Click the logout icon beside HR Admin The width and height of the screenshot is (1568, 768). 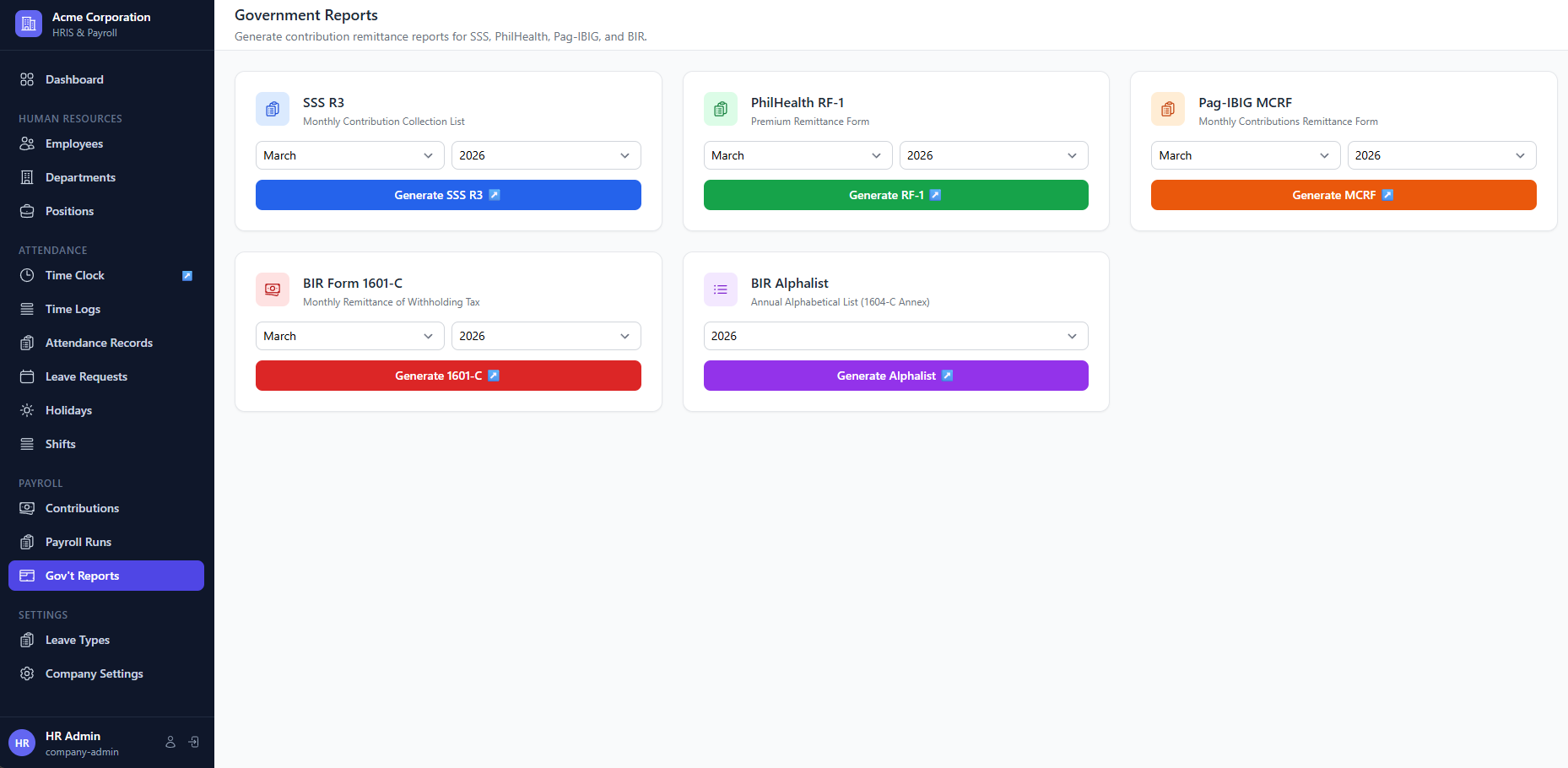click(x=194, y=742)
